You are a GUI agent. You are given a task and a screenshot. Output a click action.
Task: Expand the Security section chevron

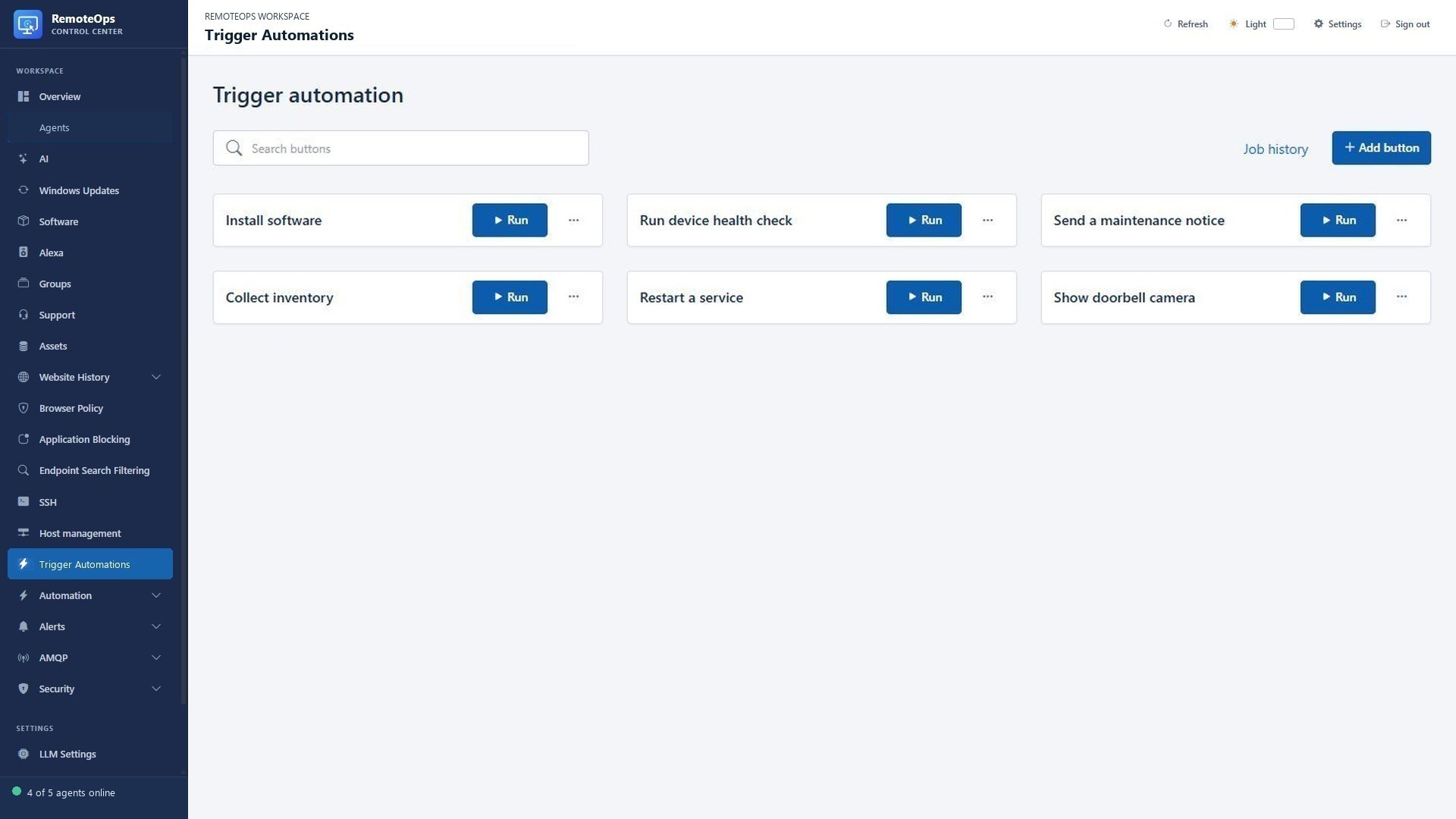coord(156,689)
